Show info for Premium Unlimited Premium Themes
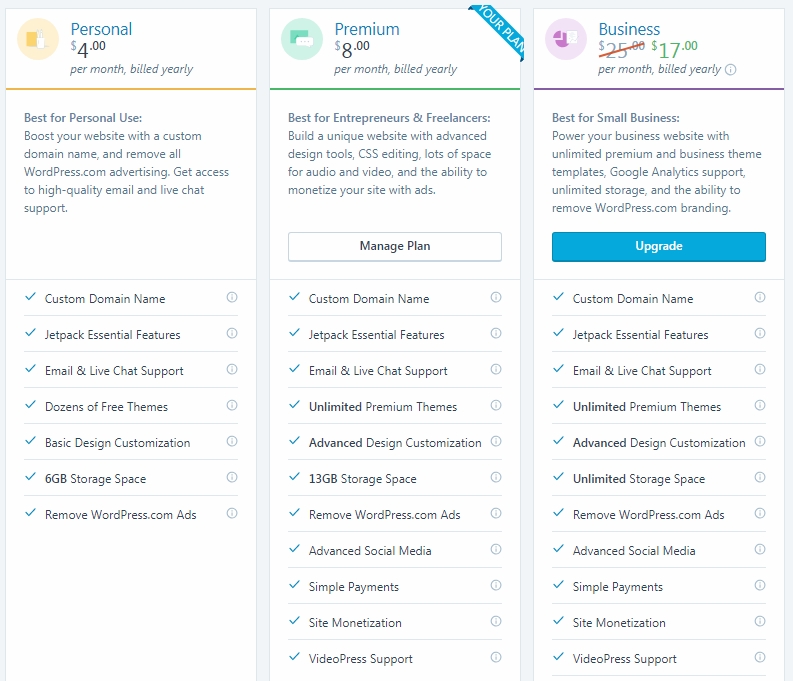This screenshot has width=793, height=681. 496,406
